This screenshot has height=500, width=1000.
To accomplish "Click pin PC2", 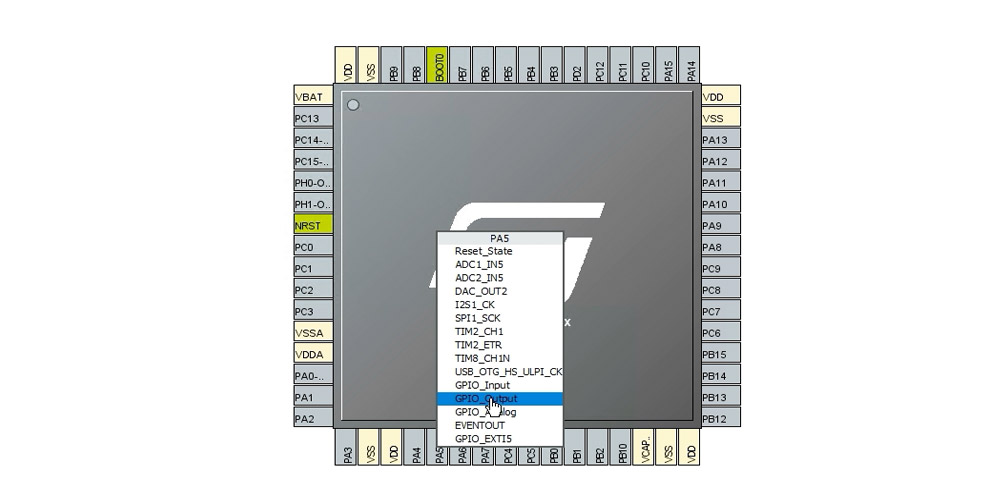I will coord(313,290).
